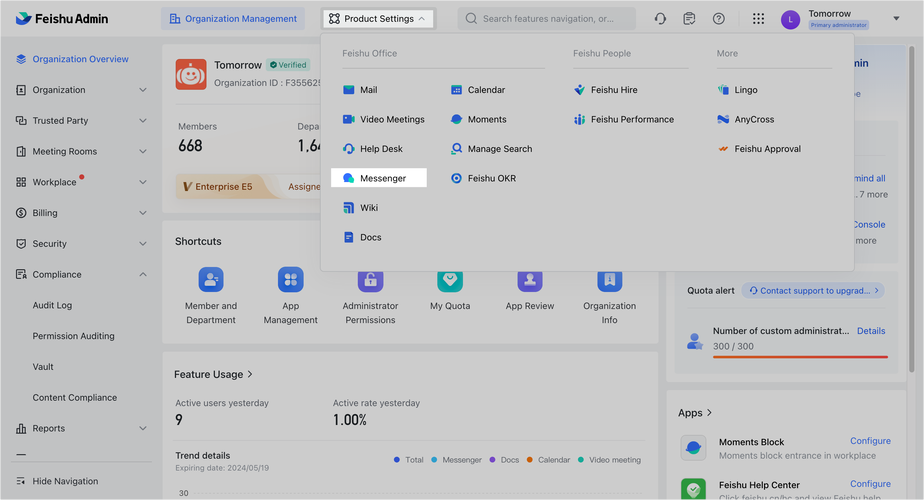Open AnyCross product settings
This screenshot has height=500, width=924.
745,119
